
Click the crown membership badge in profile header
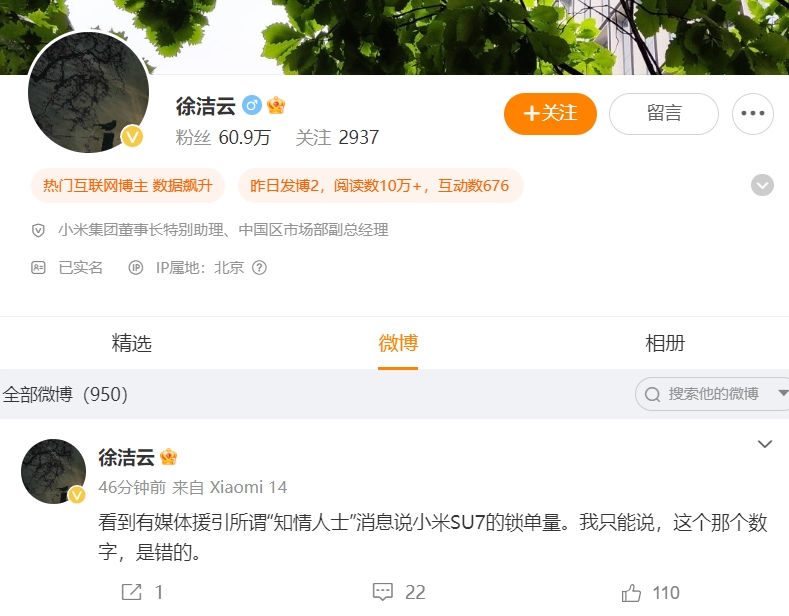(276, 106)
